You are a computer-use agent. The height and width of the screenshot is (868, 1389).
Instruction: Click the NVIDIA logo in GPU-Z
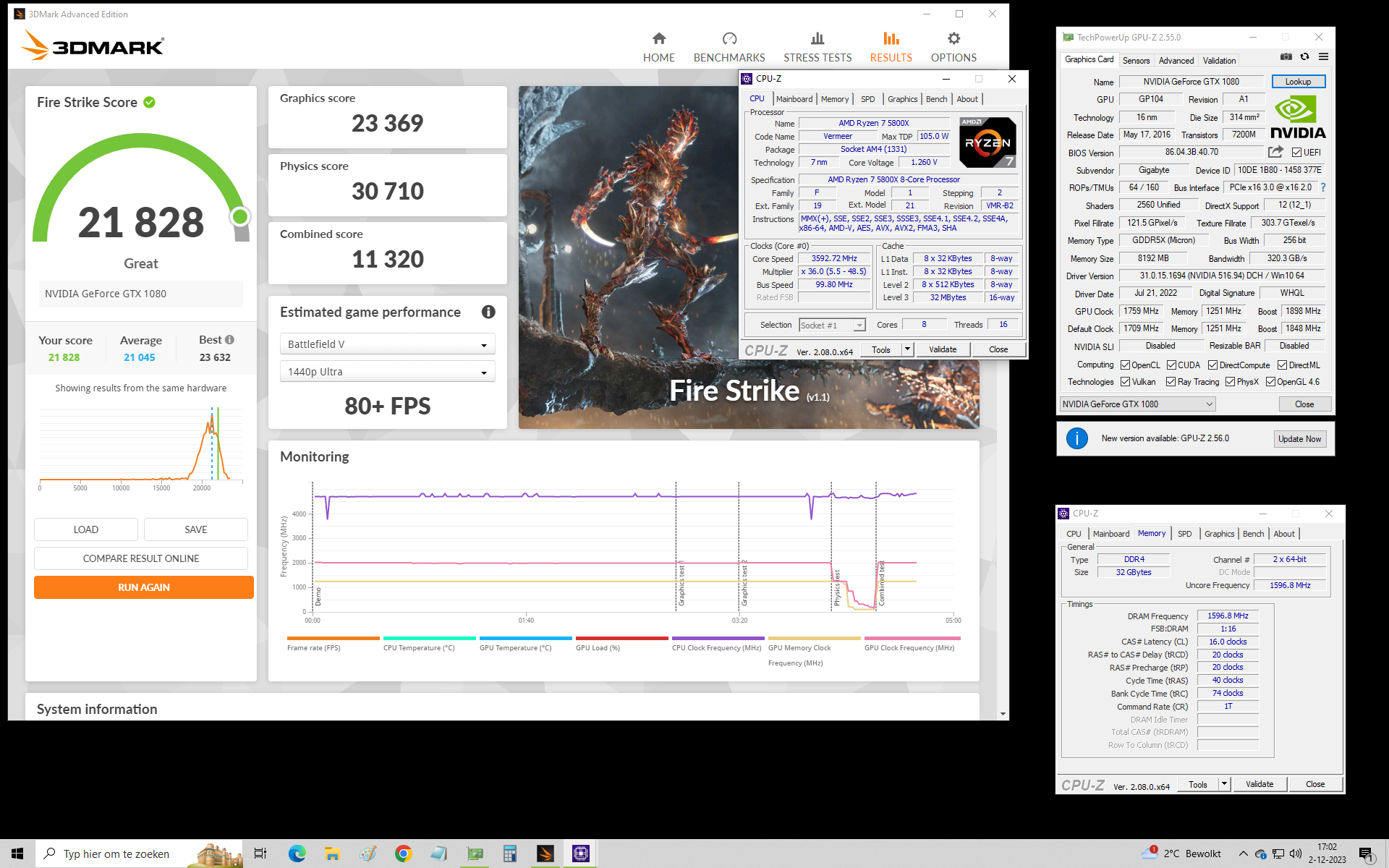(1298, 118)
